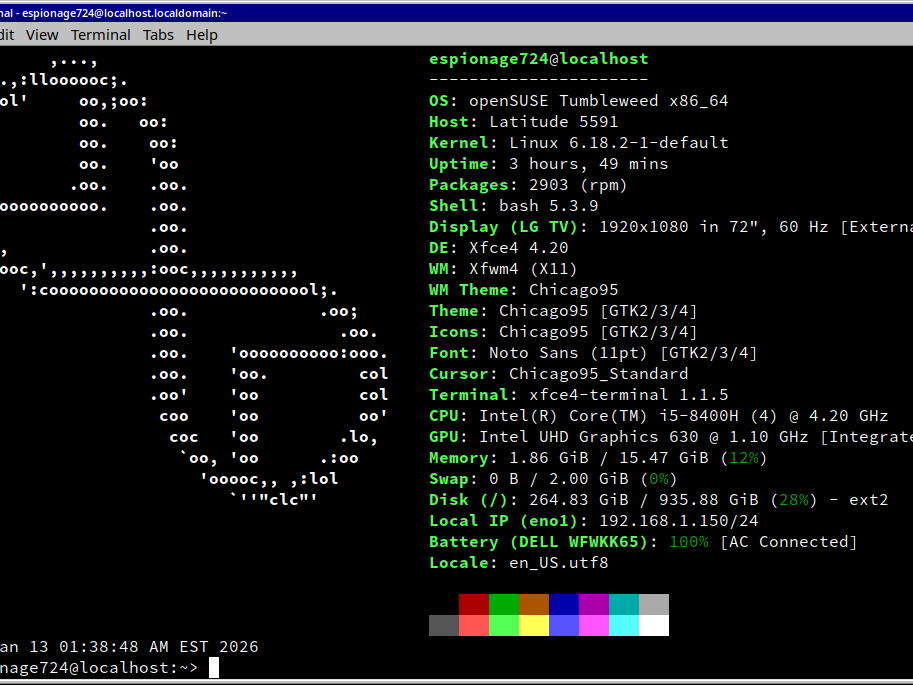Open the Help menu
The height and width of the screenshot is (685, 913).
pyautogui.click(x=201, y=34)
